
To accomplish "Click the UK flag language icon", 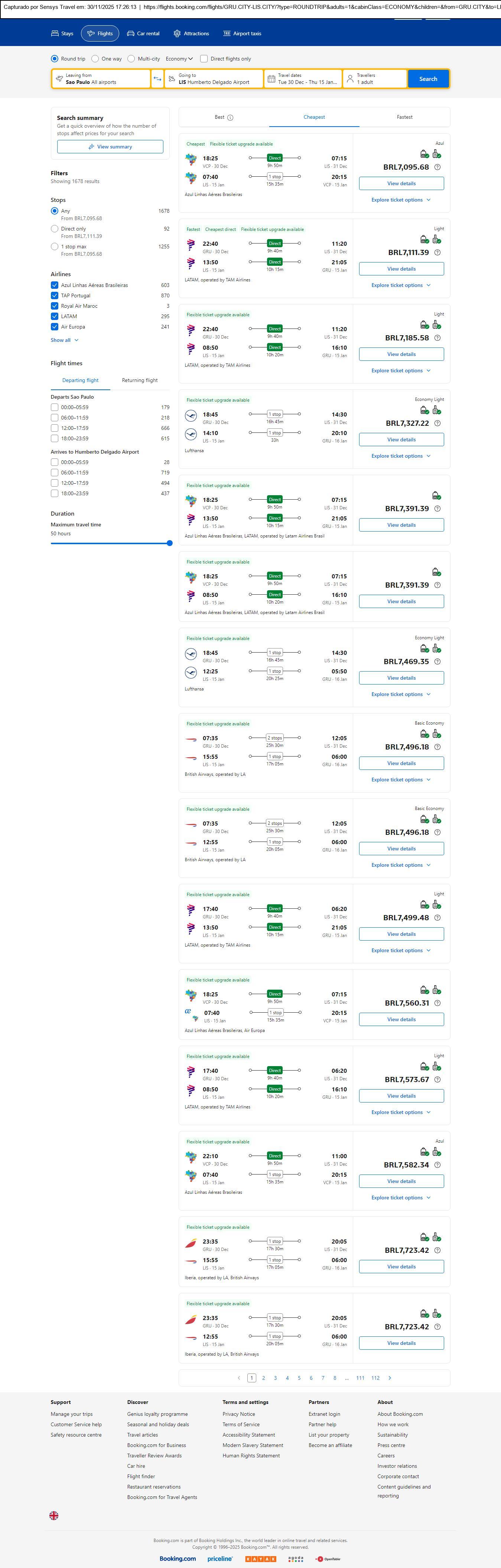I will coord(54,1515).
